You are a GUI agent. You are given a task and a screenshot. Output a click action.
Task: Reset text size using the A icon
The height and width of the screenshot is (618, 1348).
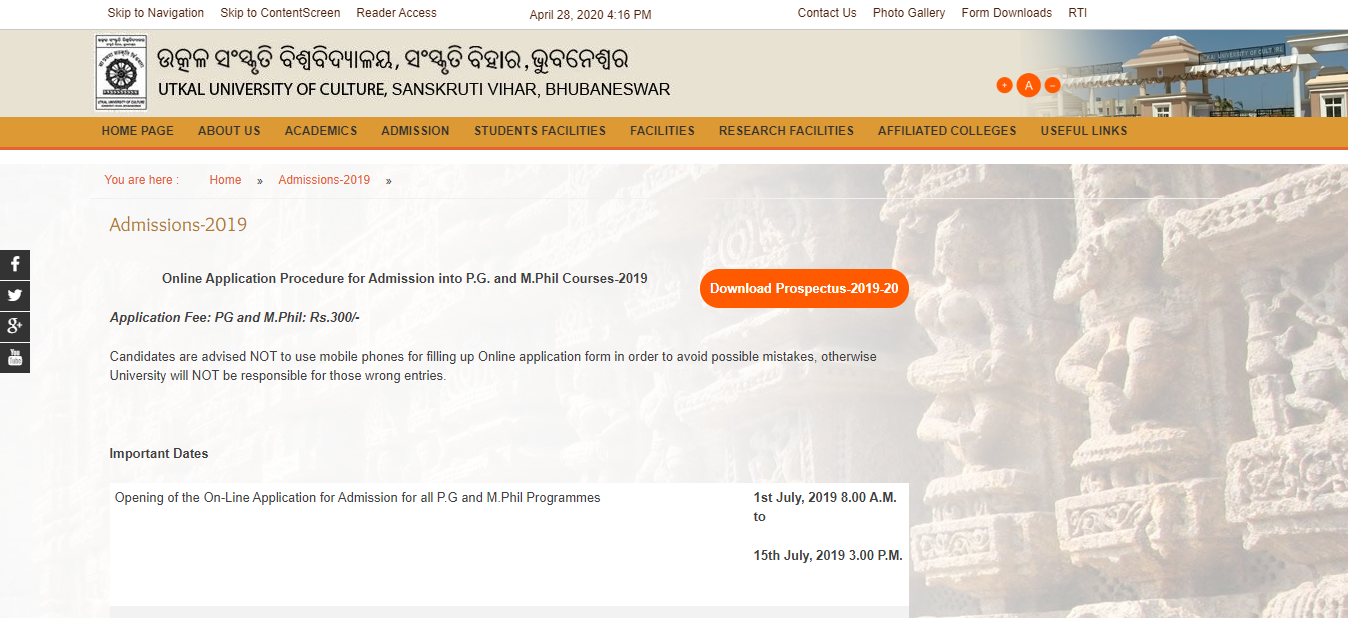[x=1028, y=85]
